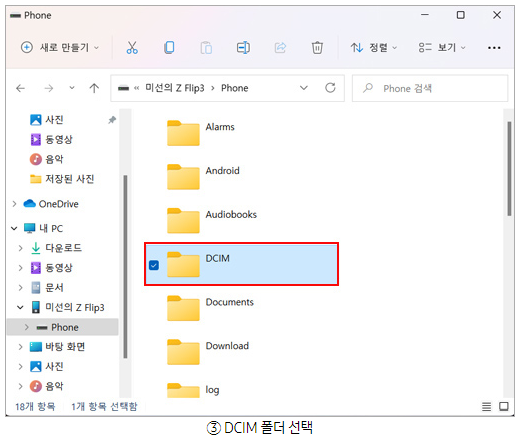This screenshot has height=442, width=519.
Task: Select the Alarms folder icon
Action: [x=183, y=133]
